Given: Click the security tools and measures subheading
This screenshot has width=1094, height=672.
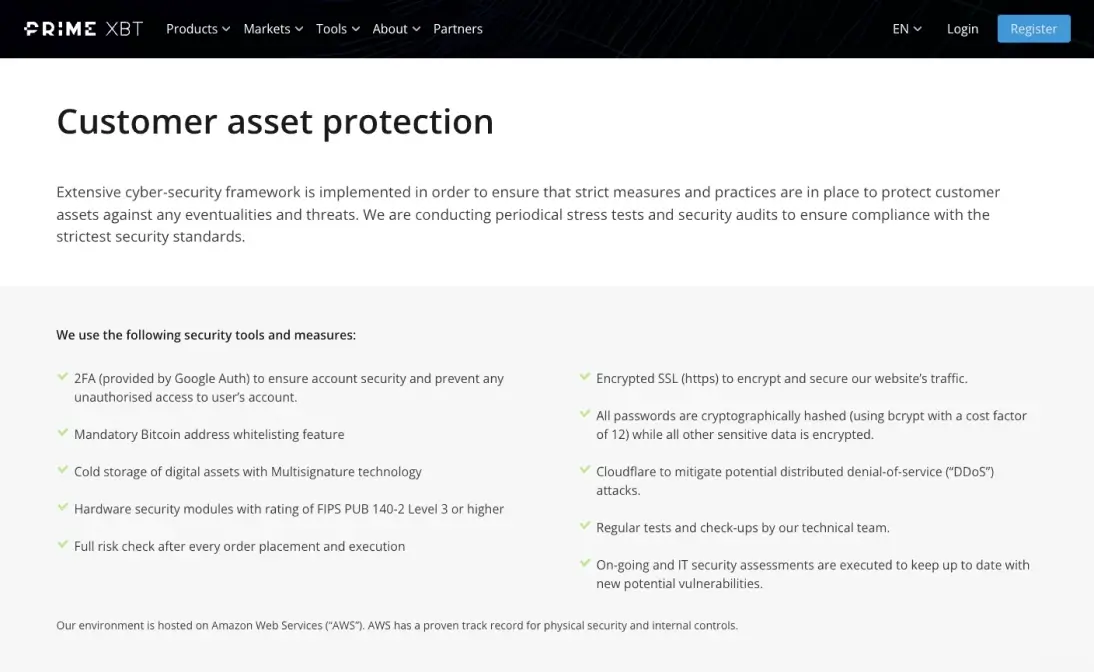Looking at the screenshot, I should click(x=206, y=335).
